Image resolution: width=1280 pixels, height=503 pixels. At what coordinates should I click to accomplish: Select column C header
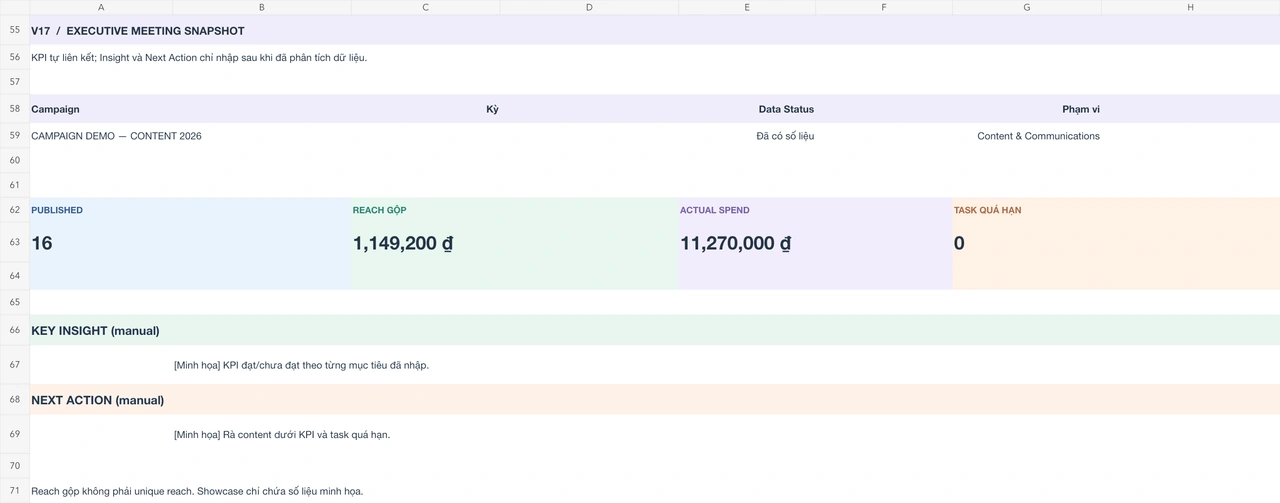(x=426, y=7)
